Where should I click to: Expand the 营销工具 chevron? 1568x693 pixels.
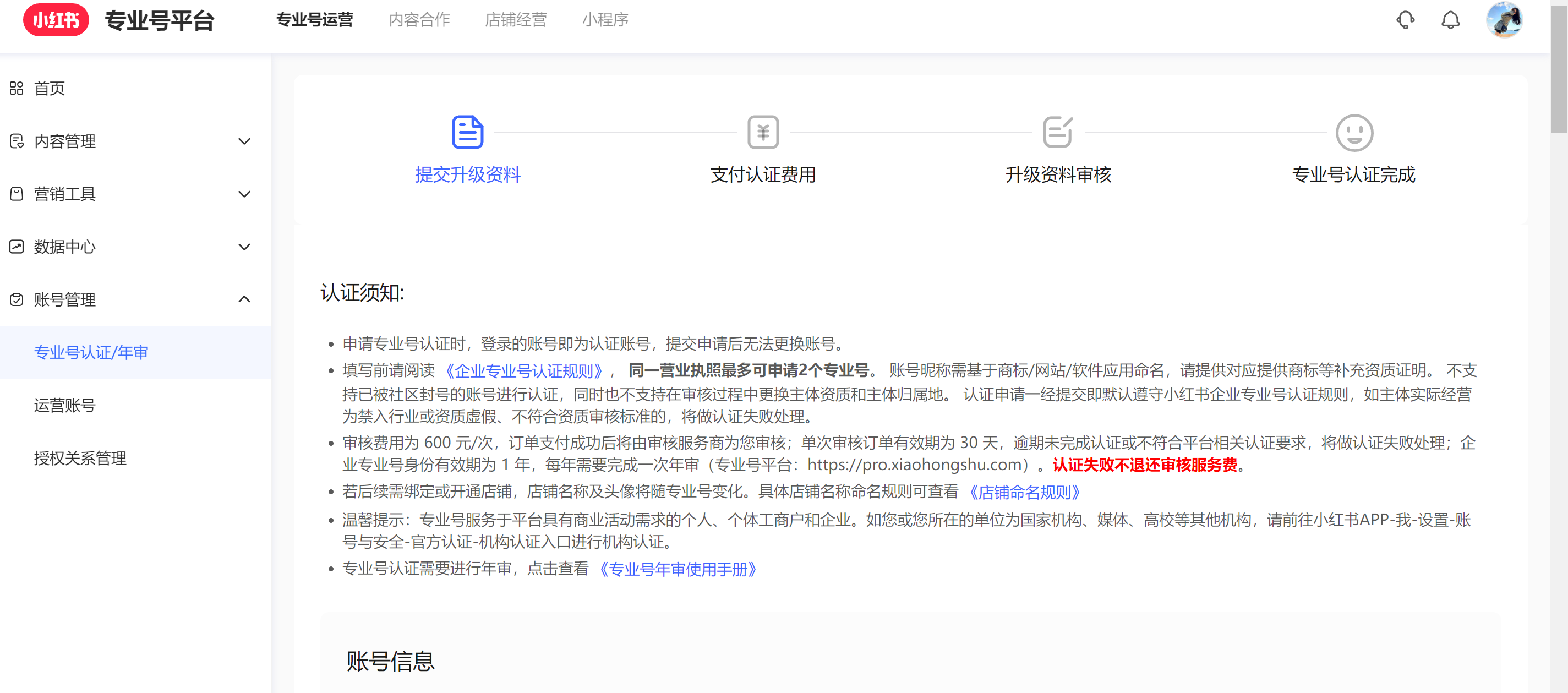[x=244, y=194]
